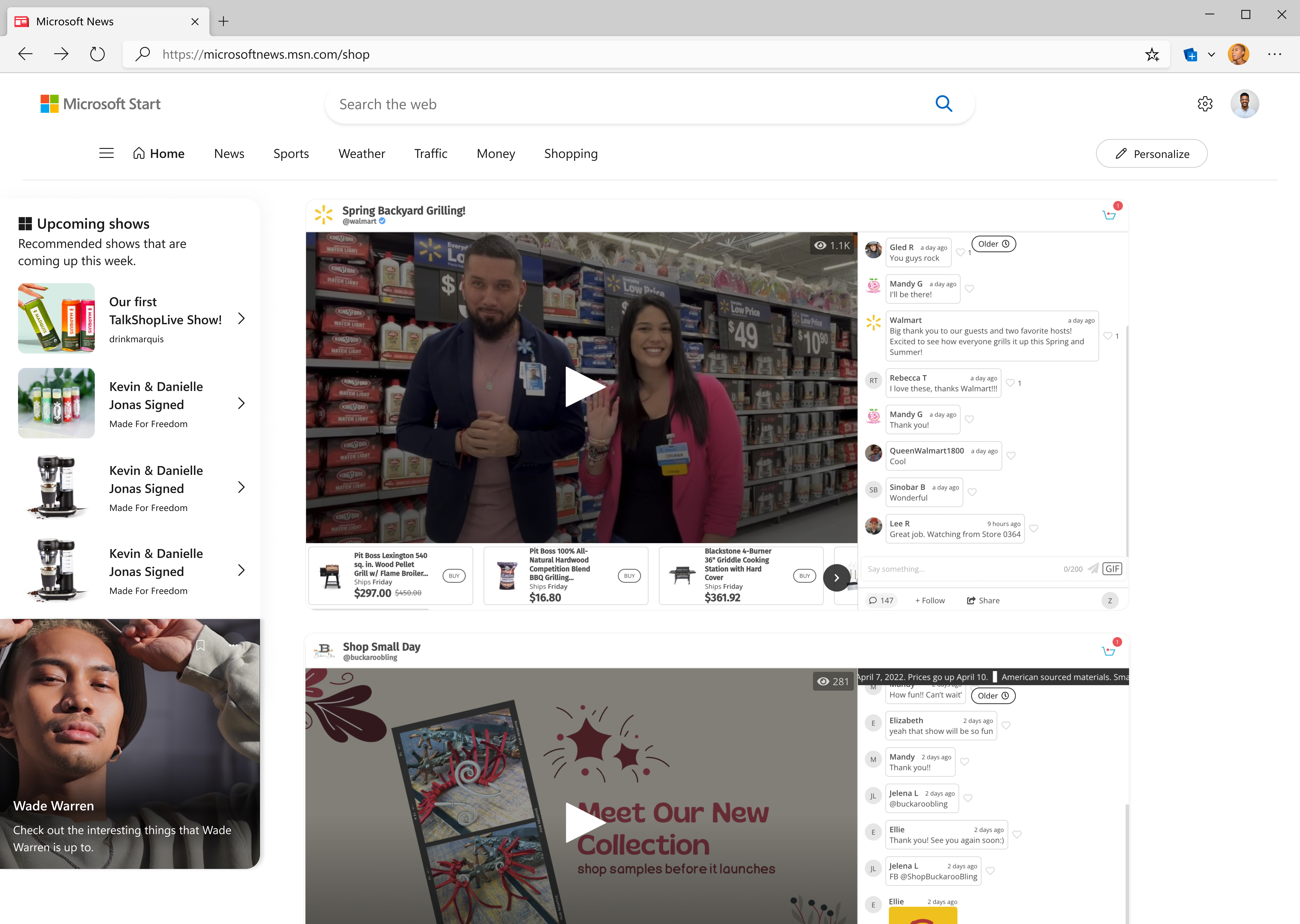Switch to the Money tab
The width and height of the screenshot is (1300, 924).
click(496, 154)
